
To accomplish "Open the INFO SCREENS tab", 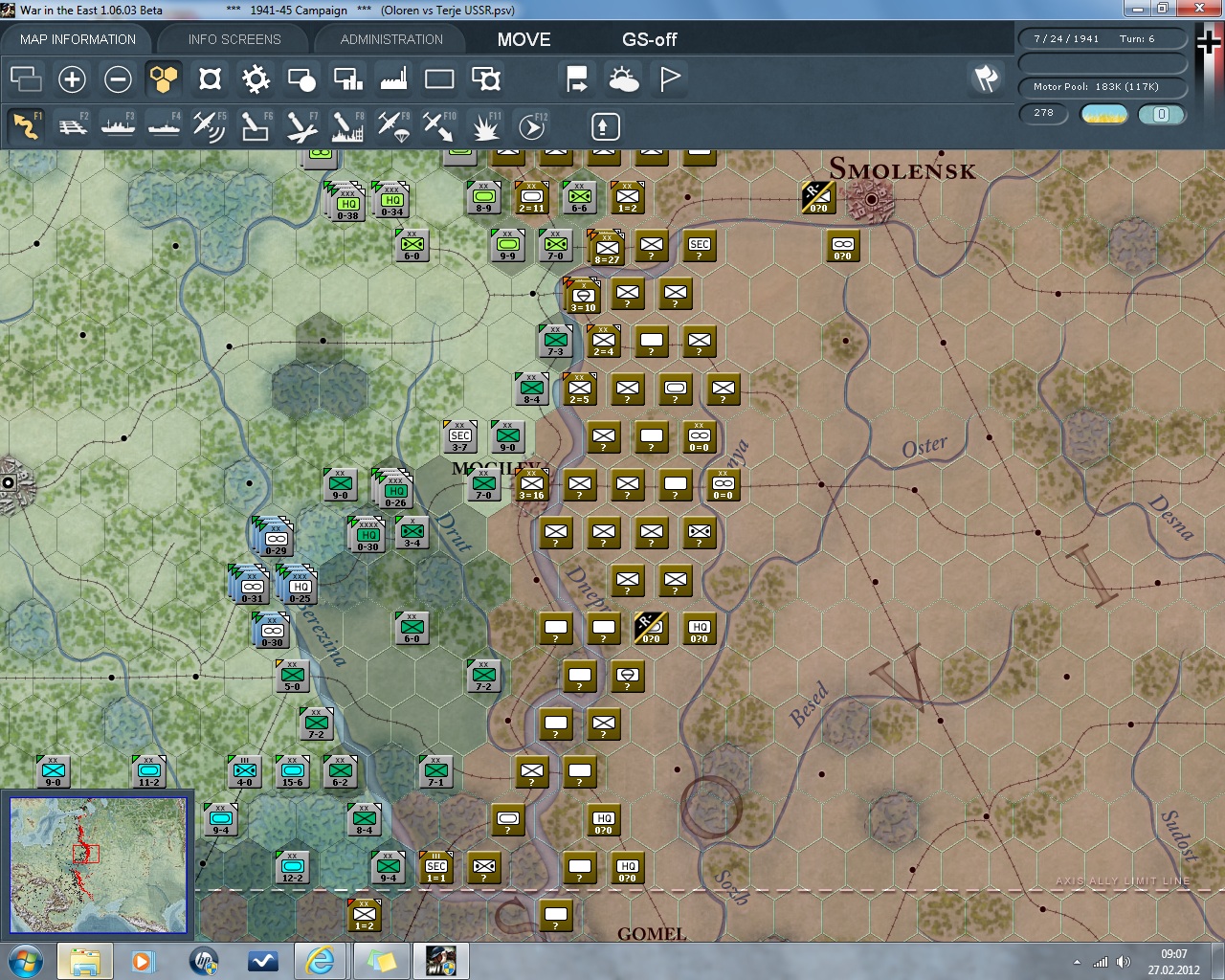I will click(234, 39).
